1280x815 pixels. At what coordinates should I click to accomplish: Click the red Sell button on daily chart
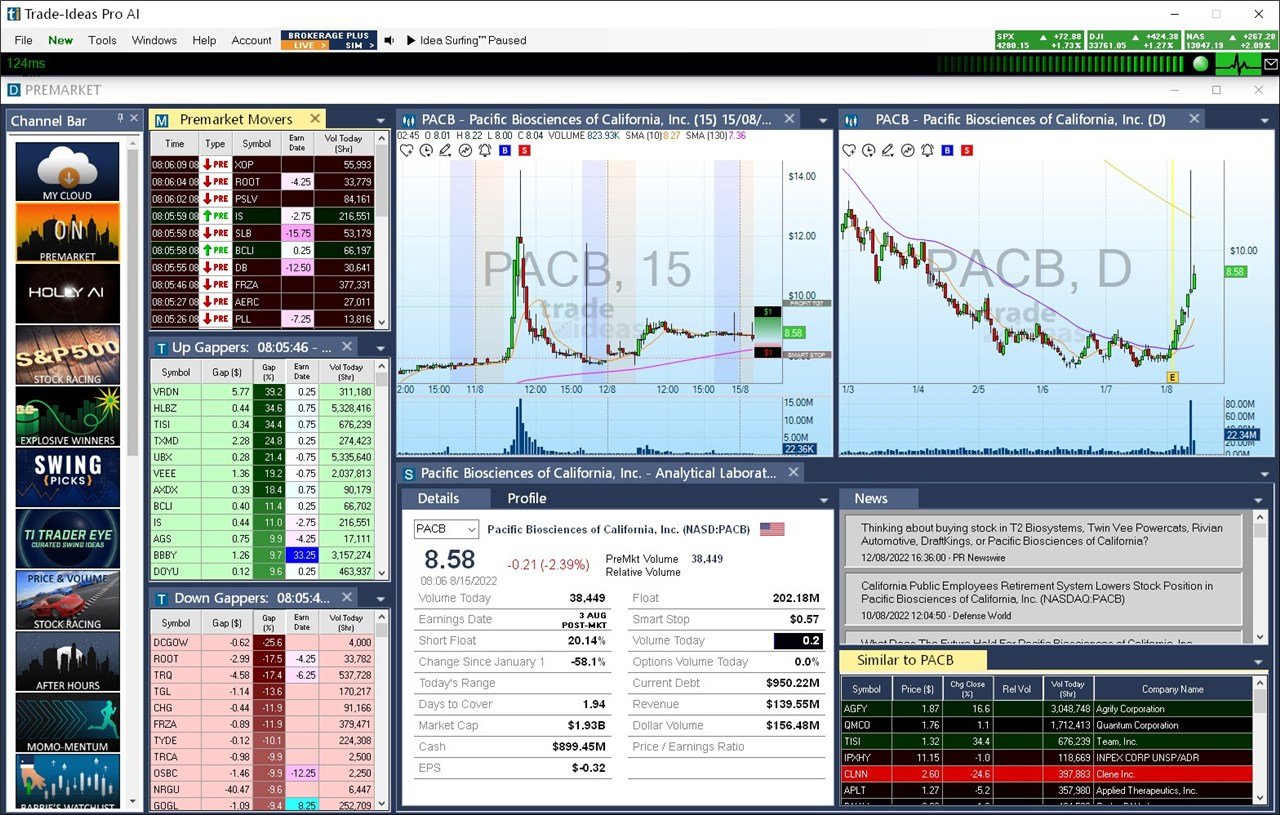966,151
